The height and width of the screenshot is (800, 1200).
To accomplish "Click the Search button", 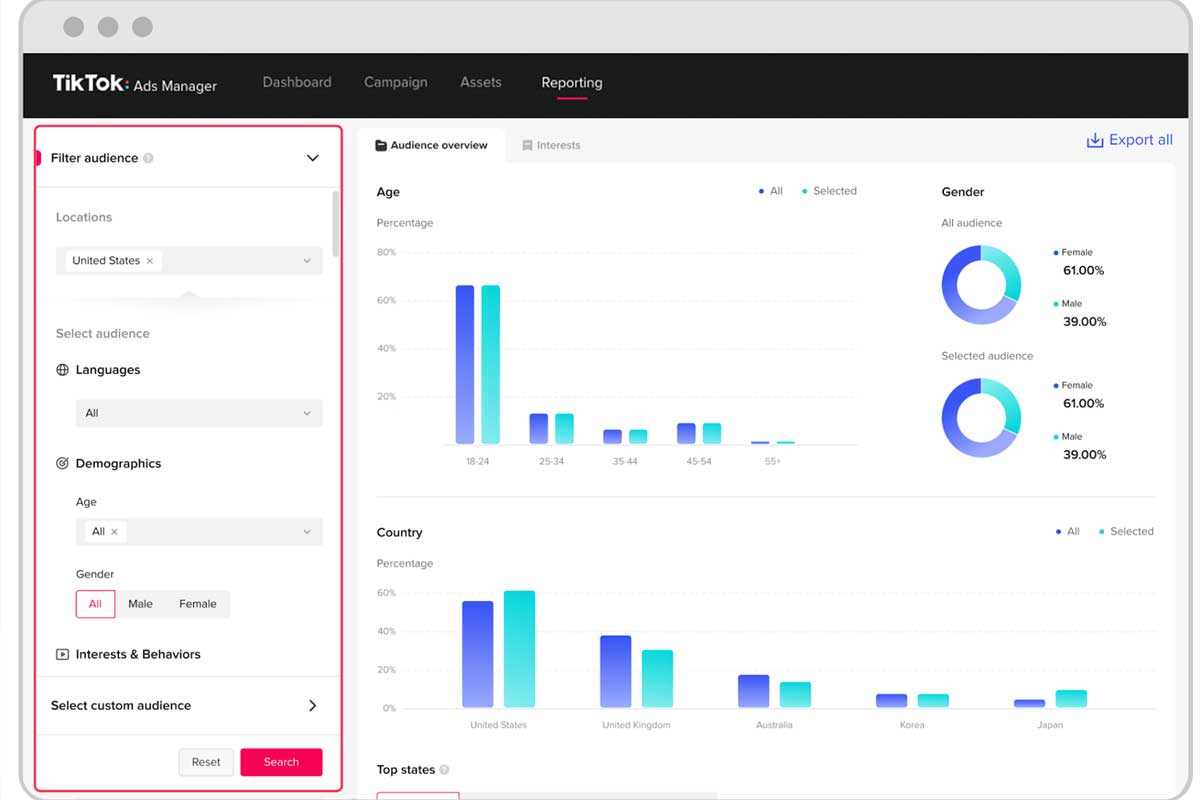I will (281, 762).
